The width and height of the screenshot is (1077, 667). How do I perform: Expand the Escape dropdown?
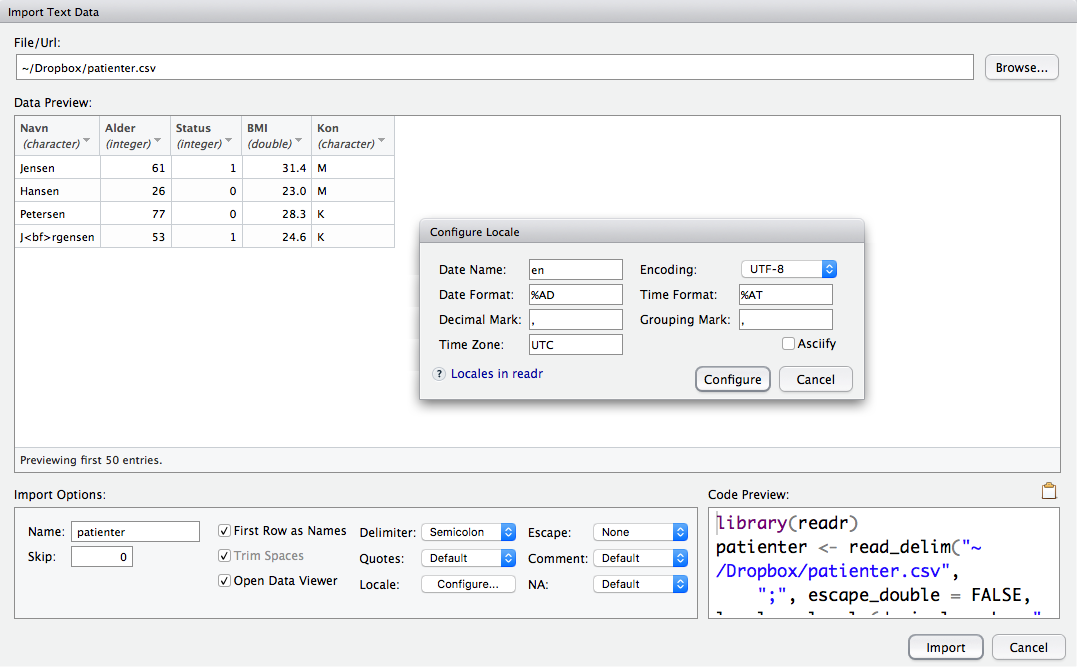[x=640, y=533]
